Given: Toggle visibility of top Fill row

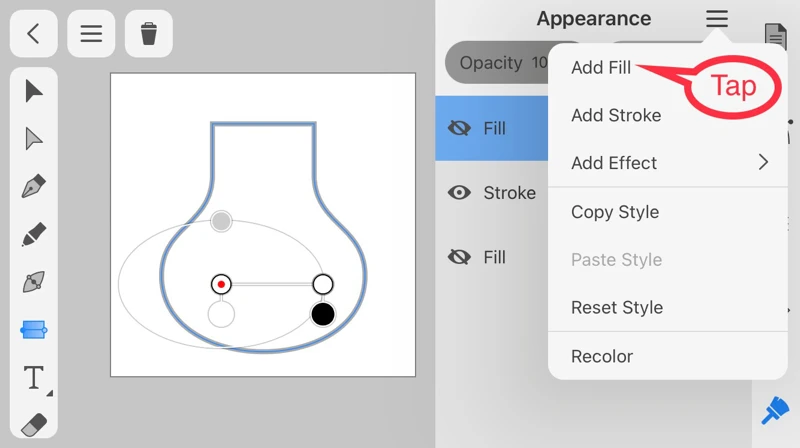Looking at the screenshot, I should click(x=459, y=129).
